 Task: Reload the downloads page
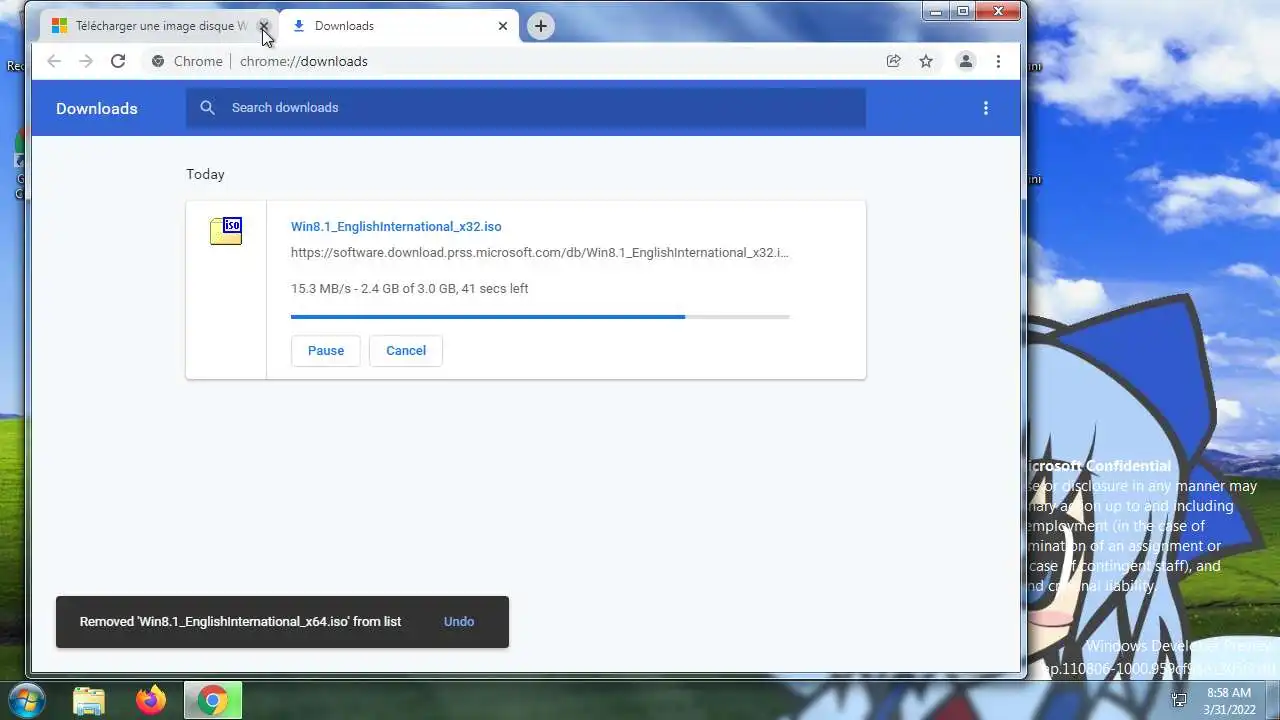click(118, 61)
